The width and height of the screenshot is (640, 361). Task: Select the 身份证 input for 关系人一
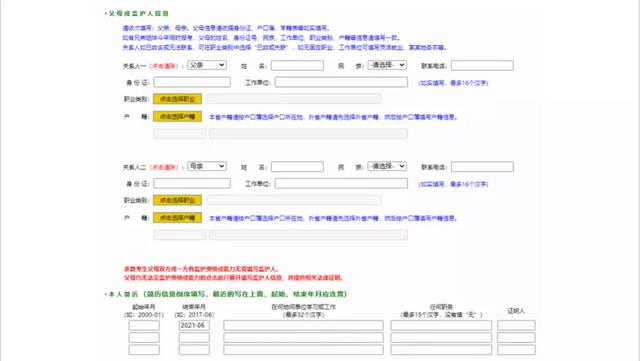[192, 82]
